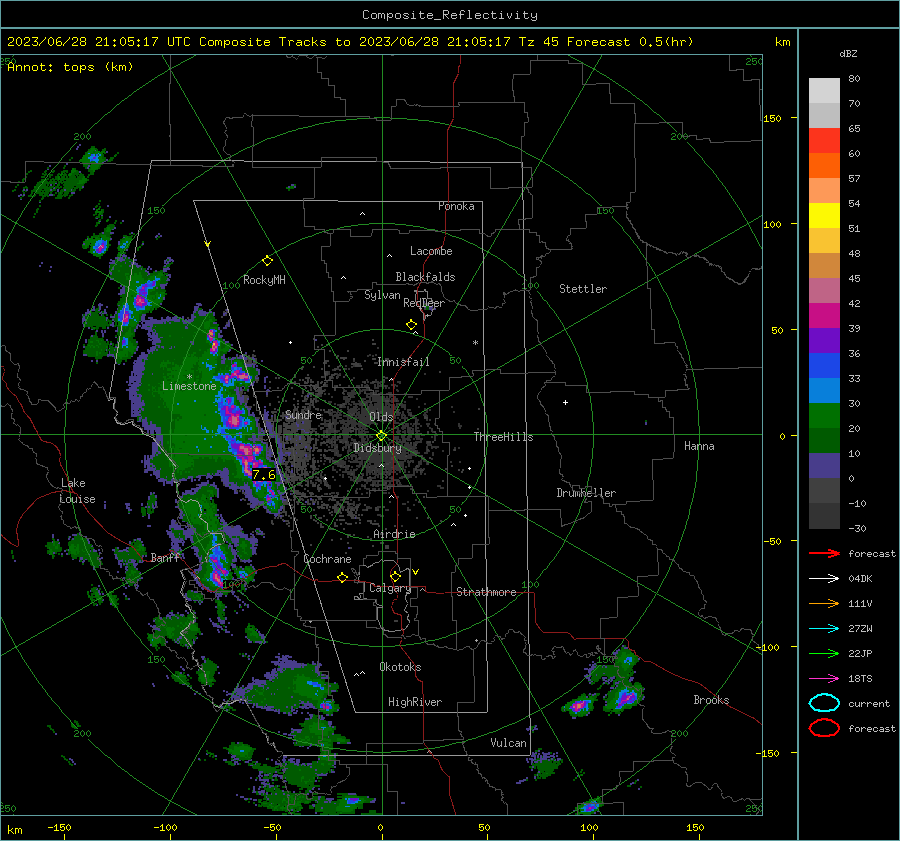Click the Sylvan label on map

[x=382, y=295]
